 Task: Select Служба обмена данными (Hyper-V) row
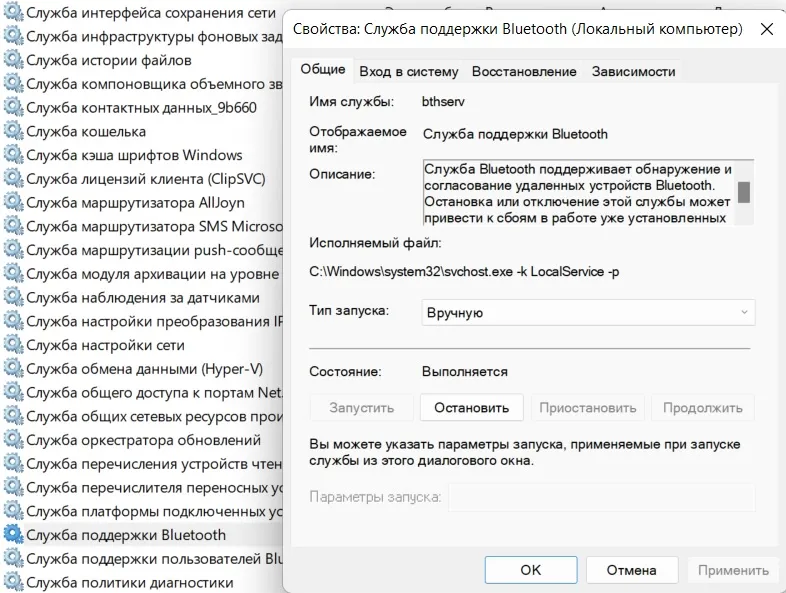[x=142, y=368]
